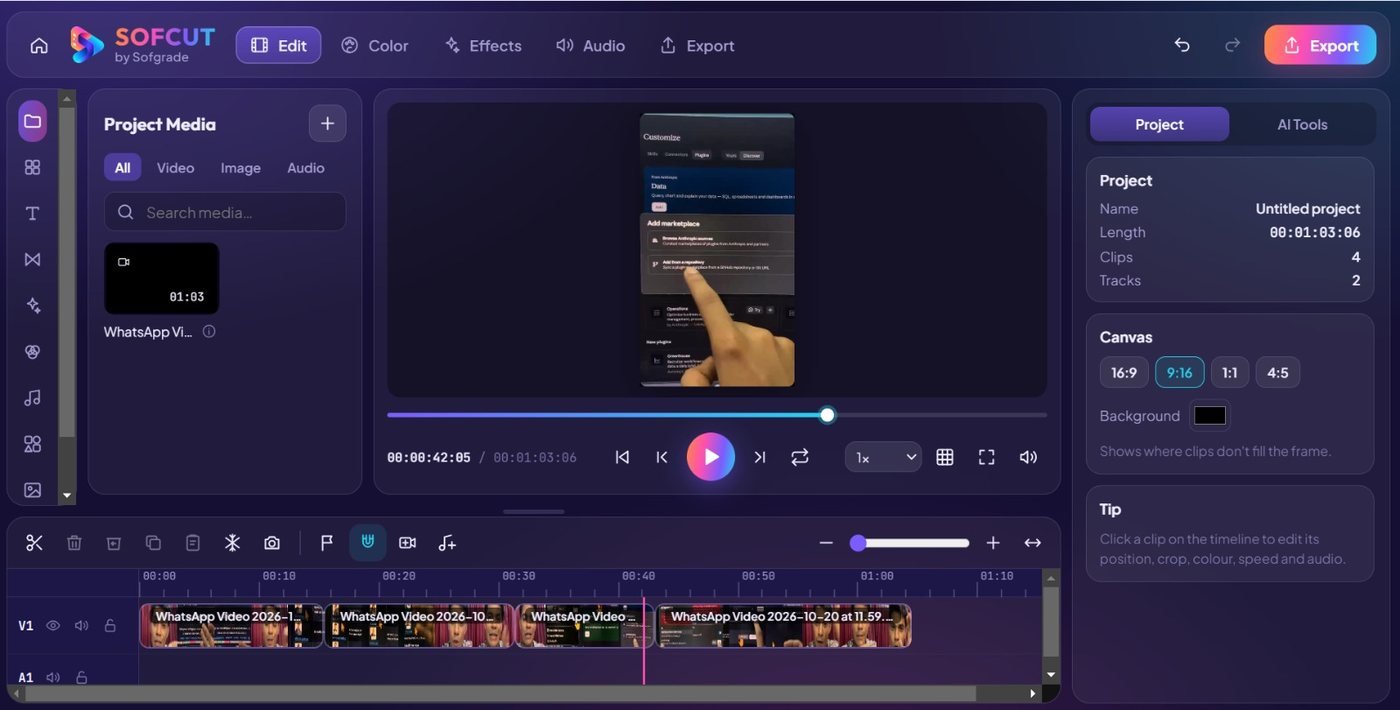Open the sparkle effects sidebar panel
The image size is (1400, 710).
[x=32, y=305]
